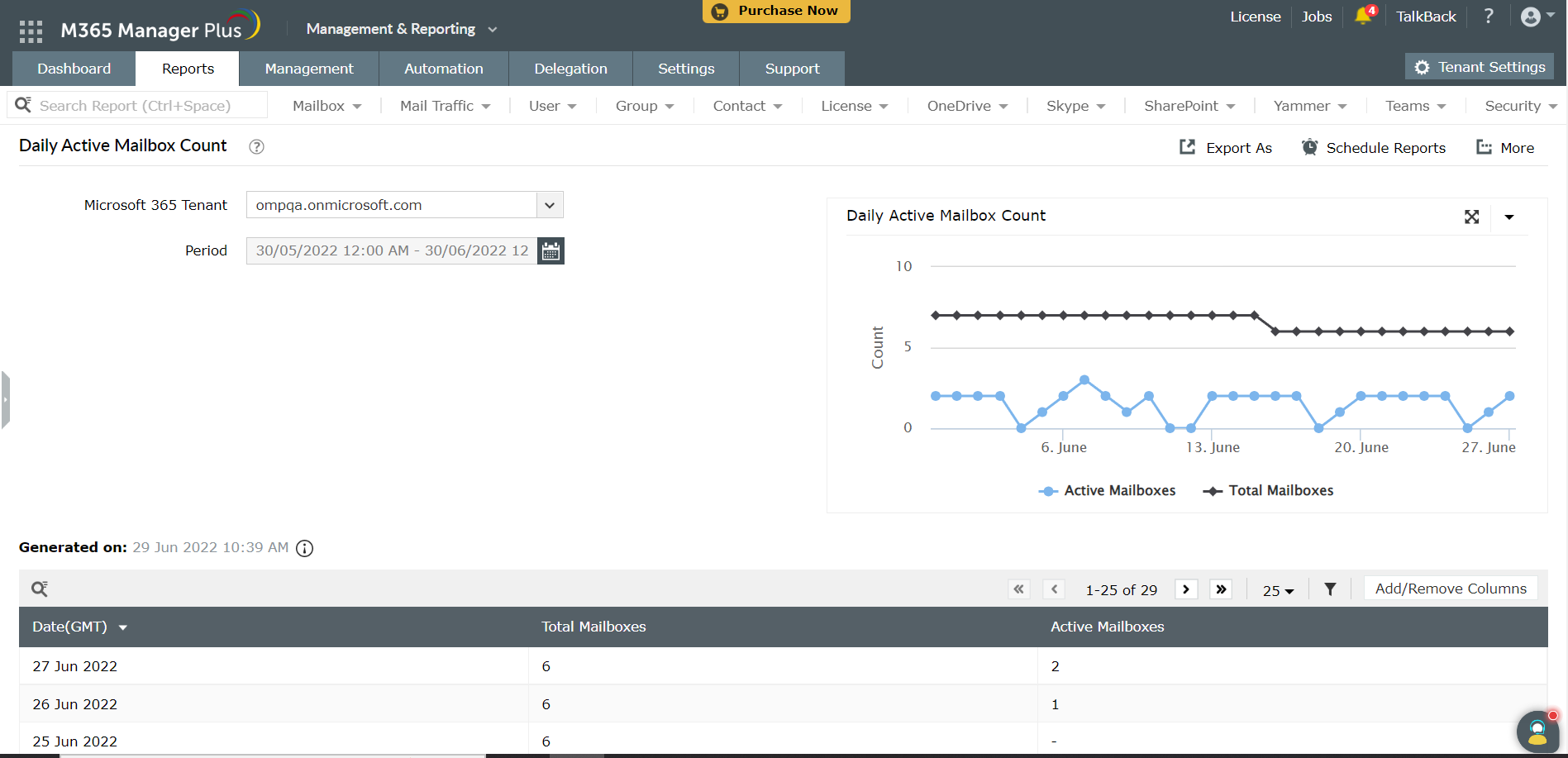Image resolution: width=1568 pixels, height=758 pixels.
Task: Click the M365 Manager Plus logo
Action: [160, 27]
